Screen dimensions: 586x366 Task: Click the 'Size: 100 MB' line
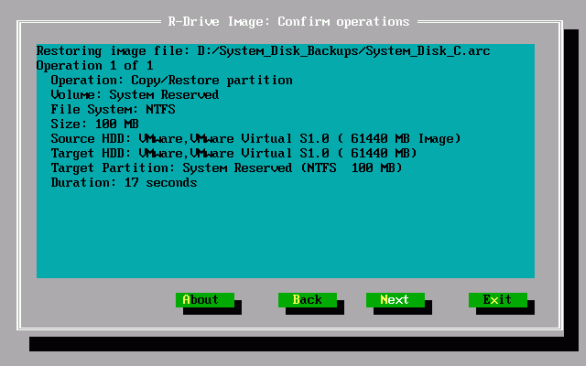95,124
